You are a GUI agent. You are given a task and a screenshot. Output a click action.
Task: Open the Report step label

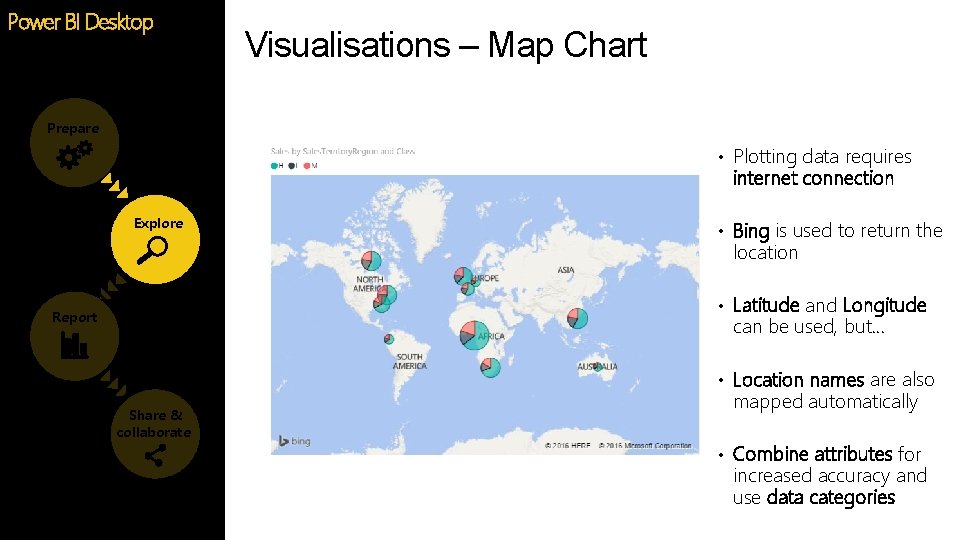coord(74,317)
